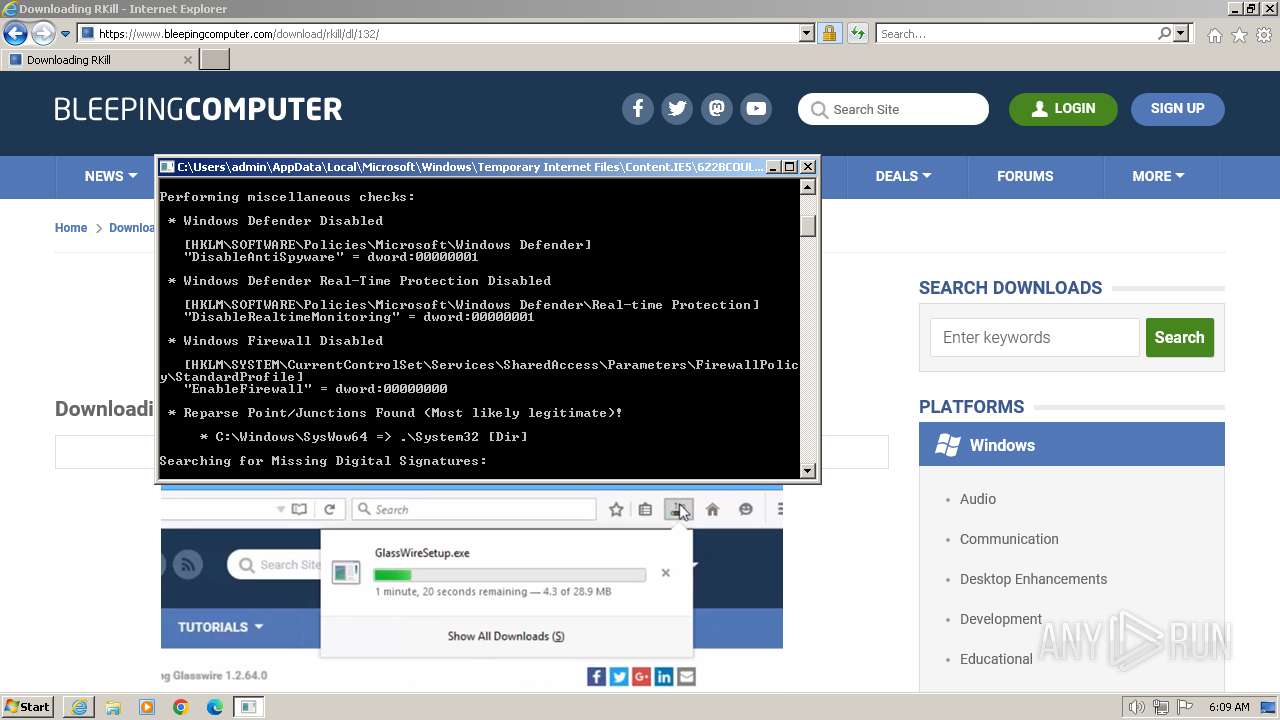Close the Downloading RKill tab
This screenshot has width=1280, height=720.
tap(187, 60)
